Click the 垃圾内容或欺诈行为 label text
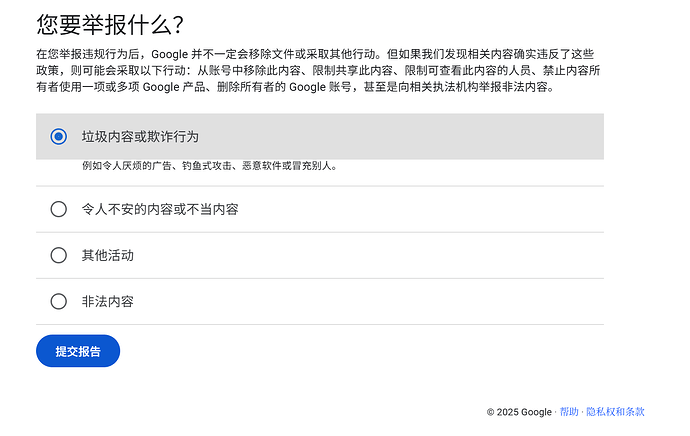Viewport: 690px width, 436px height. 140,136
